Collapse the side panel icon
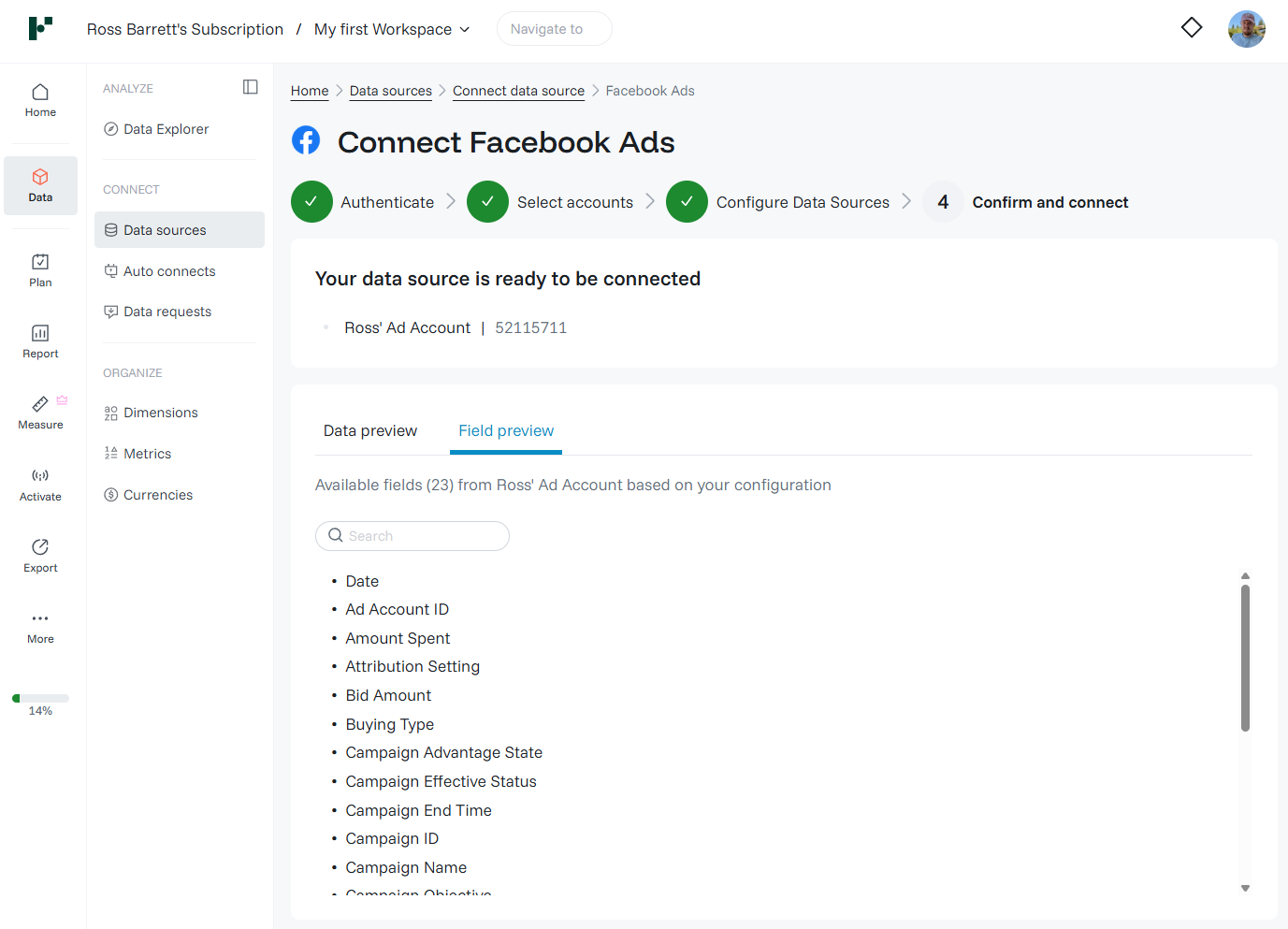This screenshot has height=929, width=1288. pyautogui.click(x=251, y=87)
